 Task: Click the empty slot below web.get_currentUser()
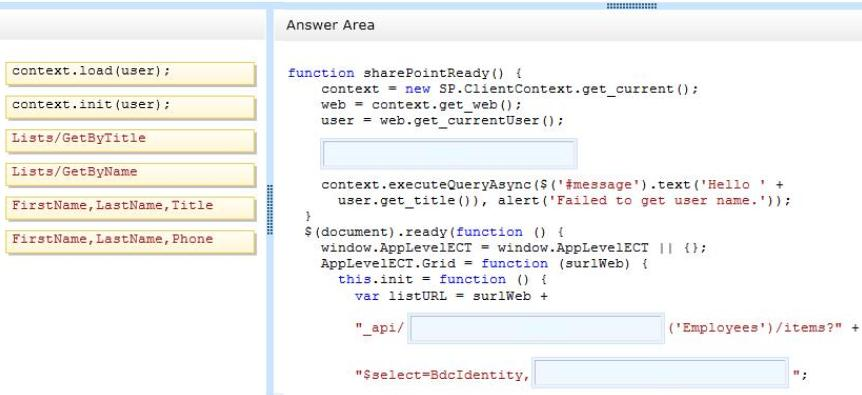tap(449, 153)
